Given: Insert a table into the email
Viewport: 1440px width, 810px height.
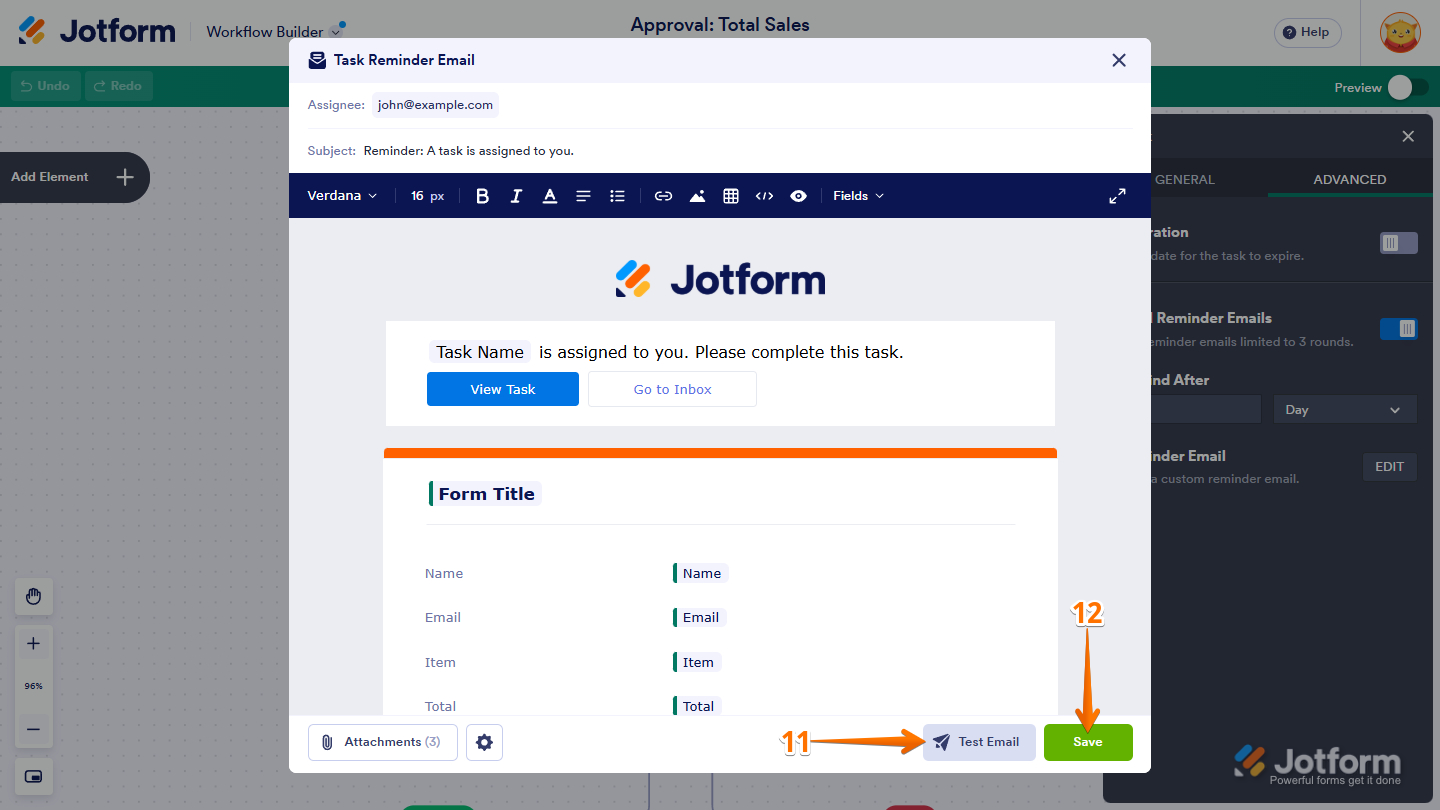Looking at the screenshot, I should (731, 196).
